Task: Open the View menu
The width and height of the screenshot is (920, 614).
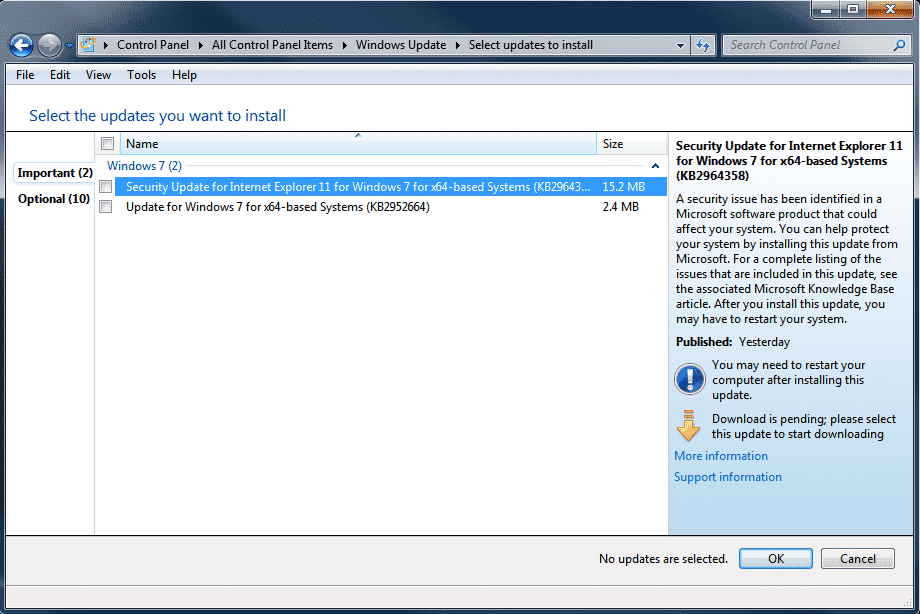Action: (98, 75)
